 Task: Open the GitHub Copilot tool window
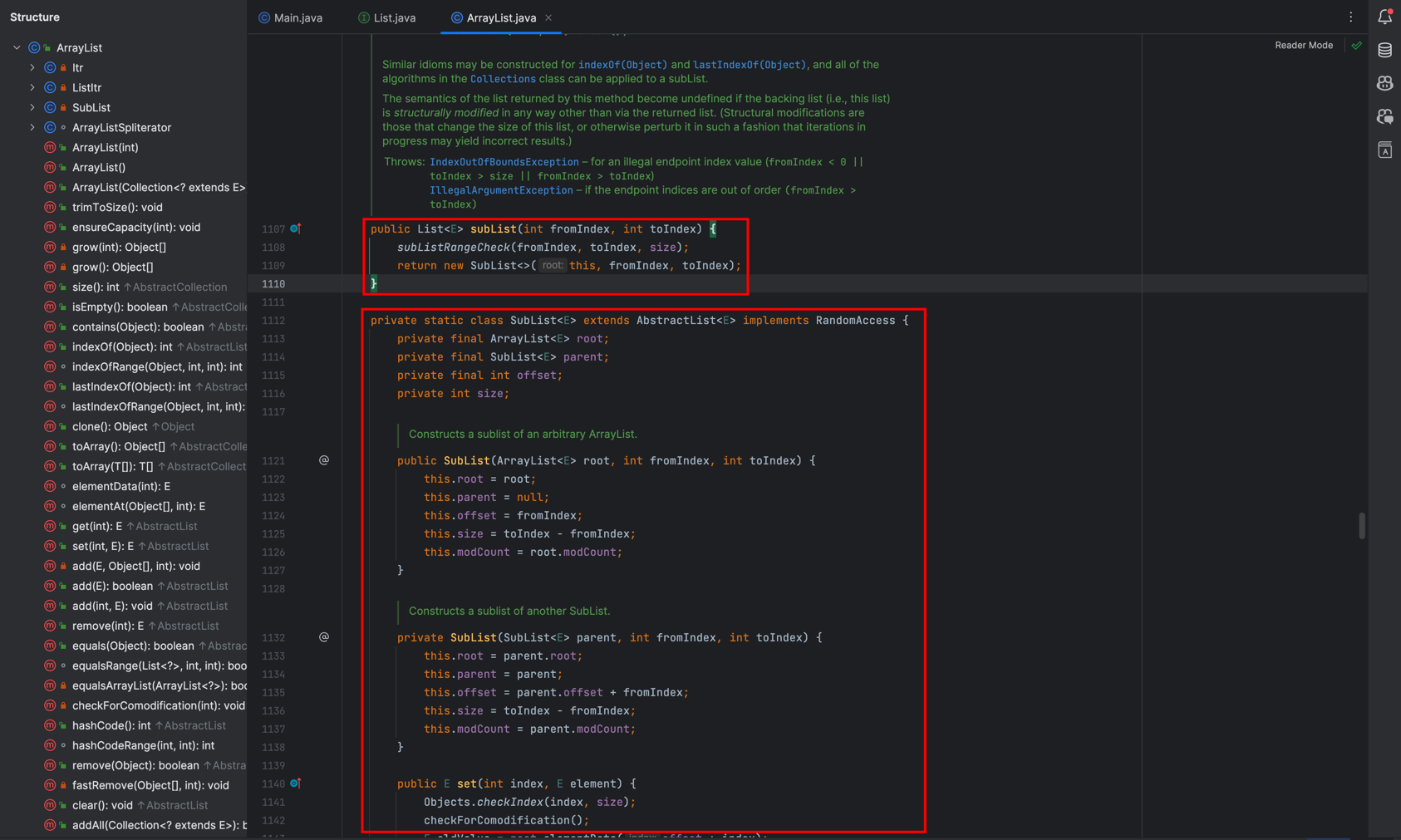pos(1384,84)
